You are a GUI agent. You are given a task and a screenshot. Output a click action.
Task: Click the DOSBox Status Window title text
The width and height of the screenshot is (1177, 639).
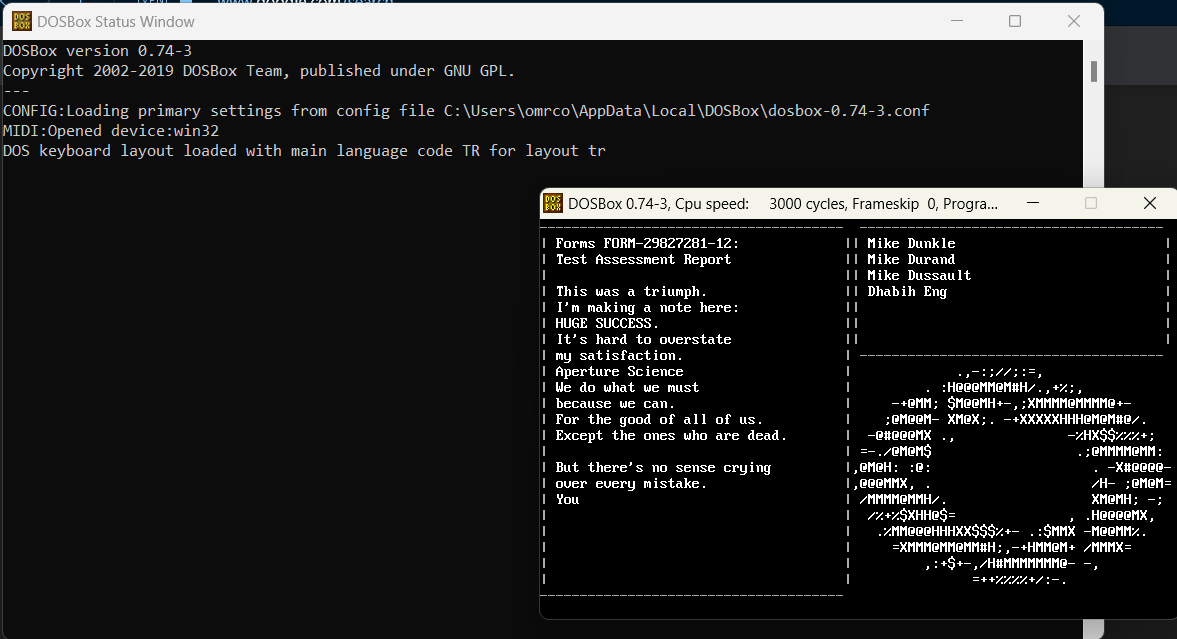pyautogui.click(x=116, y=22)
